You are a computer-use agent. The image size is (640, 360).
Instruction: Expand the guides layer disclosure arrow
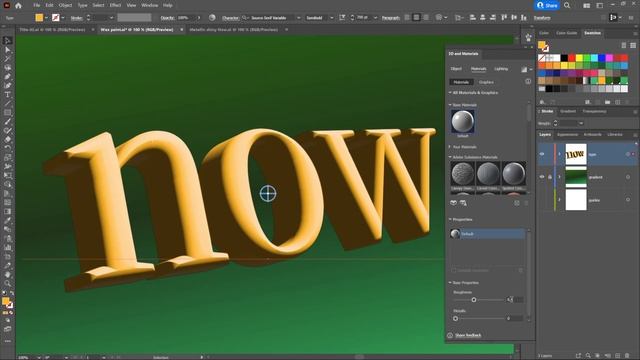click(560, 200)
